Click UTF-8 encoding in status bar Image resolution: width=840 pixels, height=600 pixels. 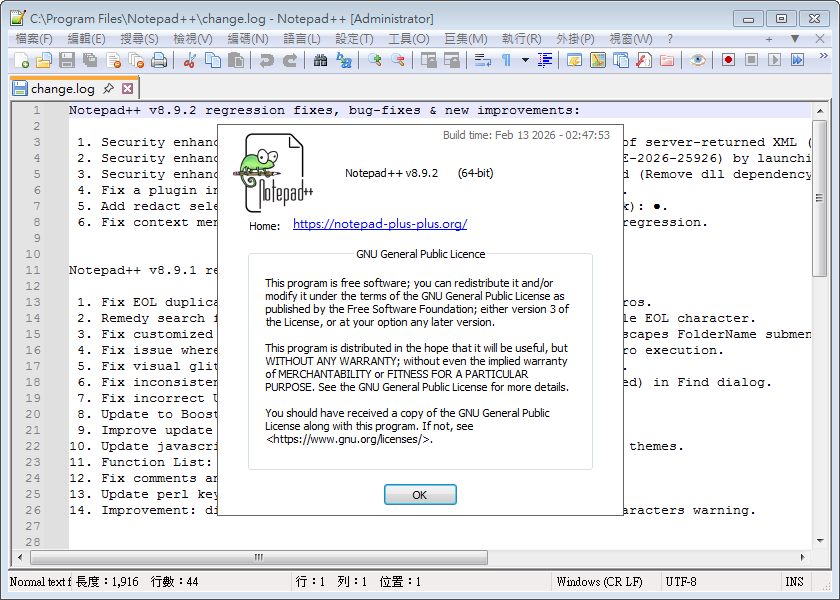(x=681, y=582)
